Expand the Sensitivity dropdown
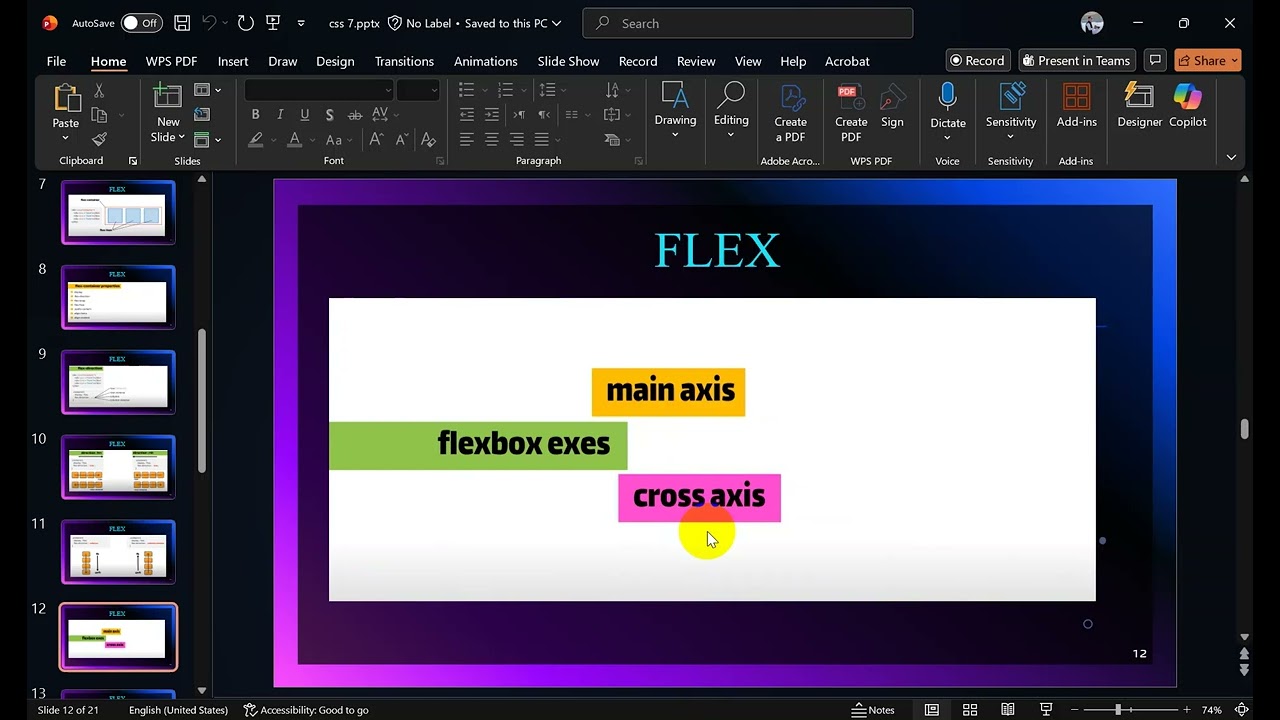The height and width of the screenshot is (720, 1280). (x=1010, y=137)
